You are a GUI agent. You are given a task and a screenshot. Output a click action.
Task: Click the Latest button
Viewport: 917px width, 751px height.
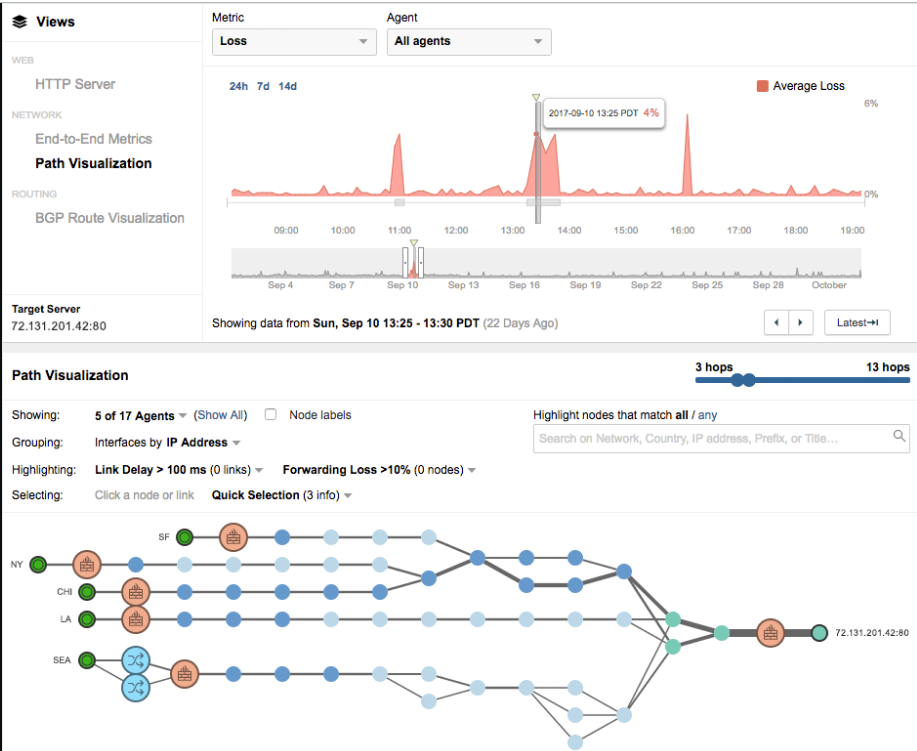click(x=856, y=322)
